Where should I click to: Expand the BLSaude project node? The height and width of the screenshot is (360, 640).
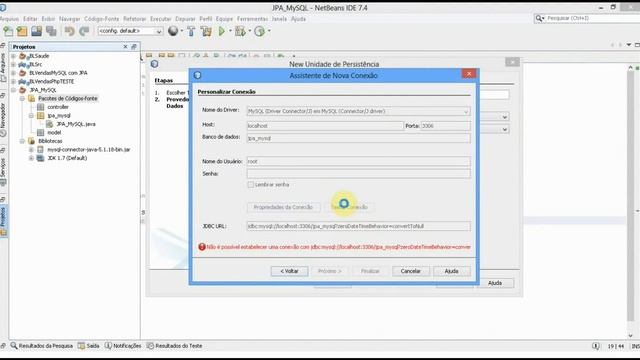(13, 56)
